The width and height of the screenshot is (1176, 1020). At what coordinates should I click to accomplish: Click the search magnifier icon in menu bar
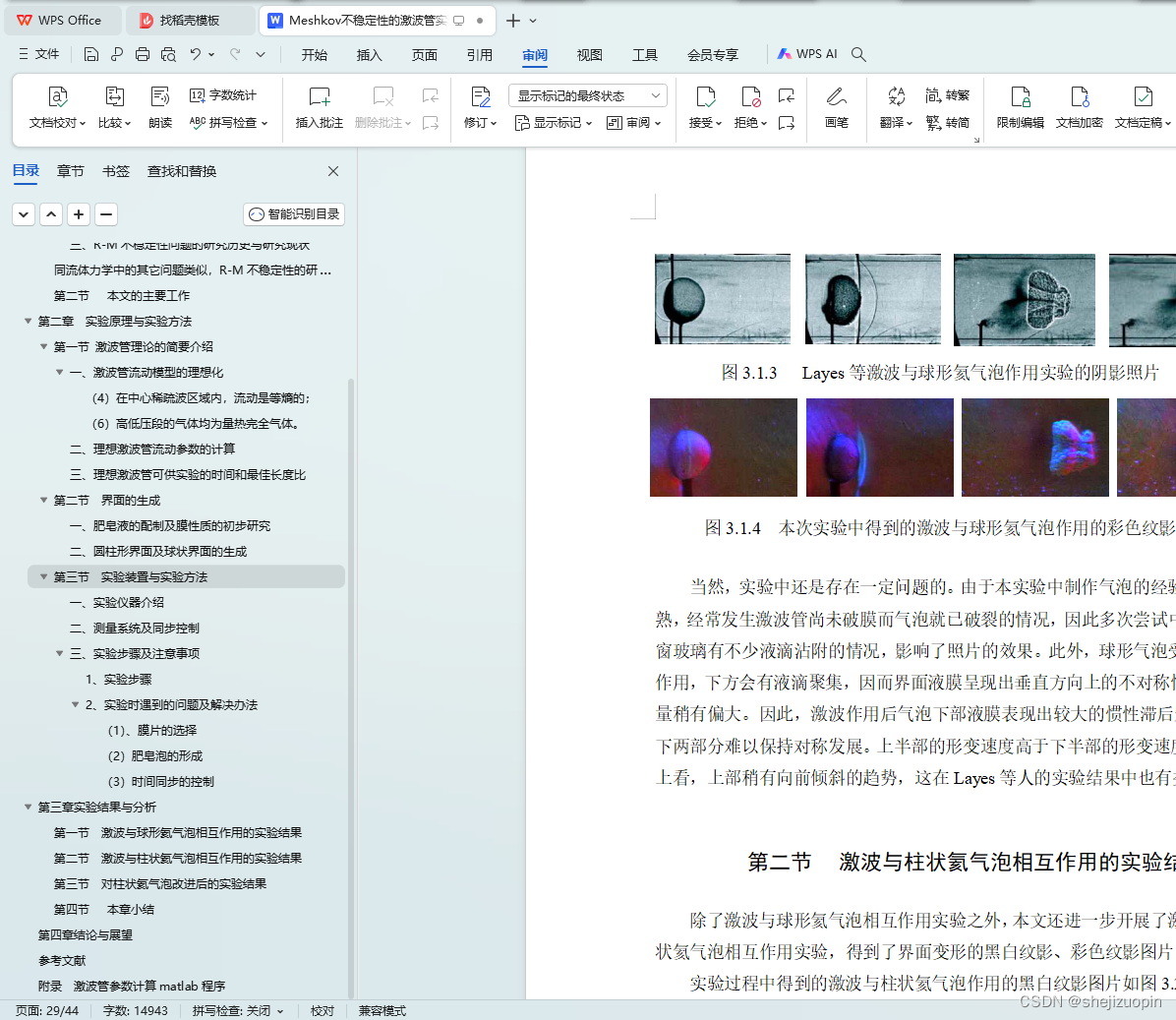click(x=858, y=54)
